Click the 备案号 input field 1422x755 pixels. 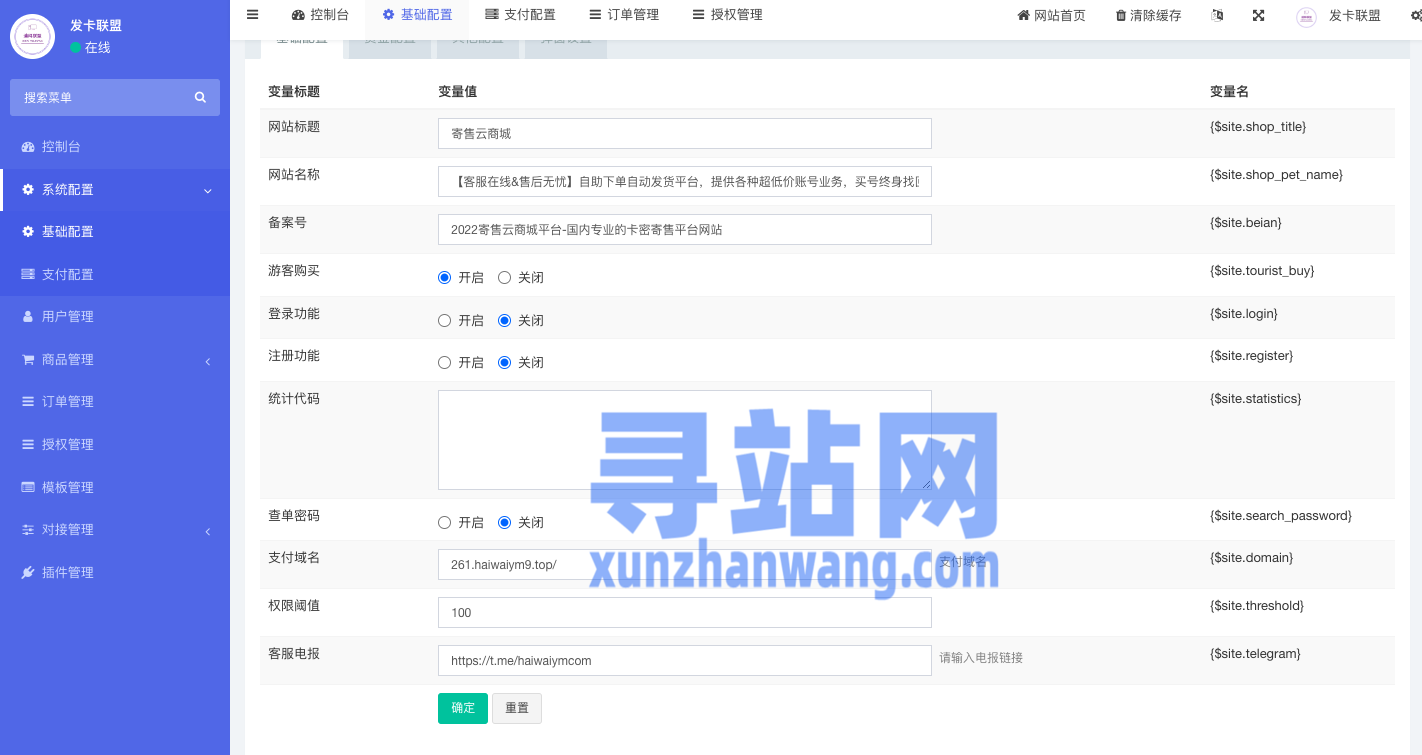pos(685,229)
